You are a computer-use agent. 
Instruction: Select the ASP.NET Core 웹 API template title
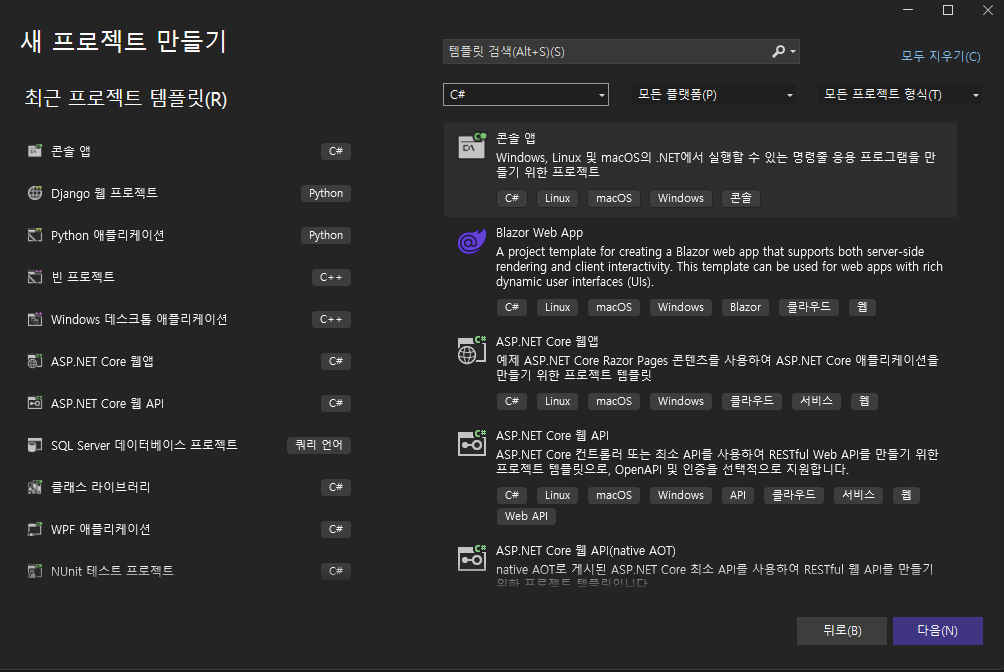tap(552, 436)
